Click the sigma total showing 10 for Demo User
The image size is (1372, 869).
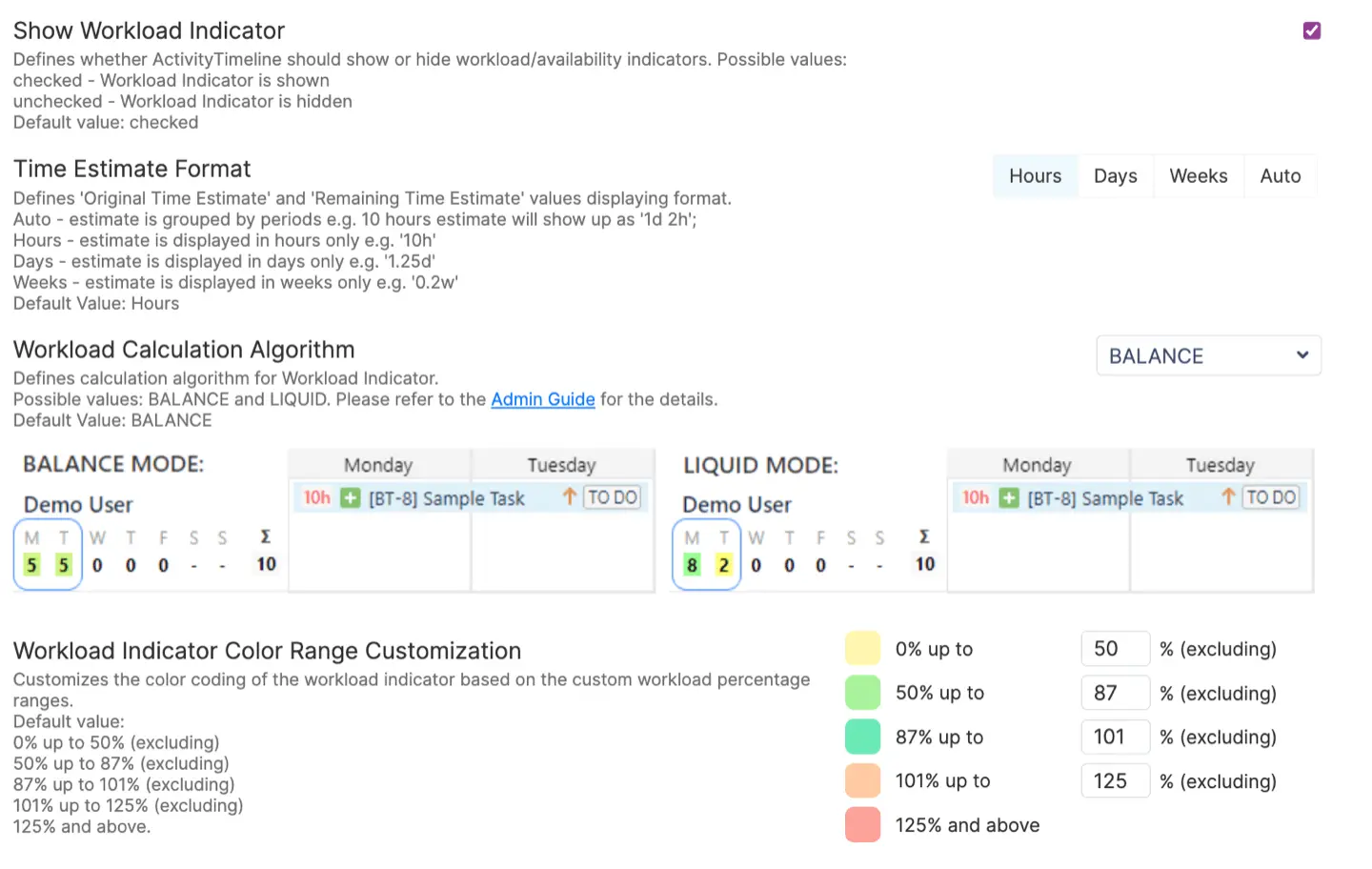point(265,564)
